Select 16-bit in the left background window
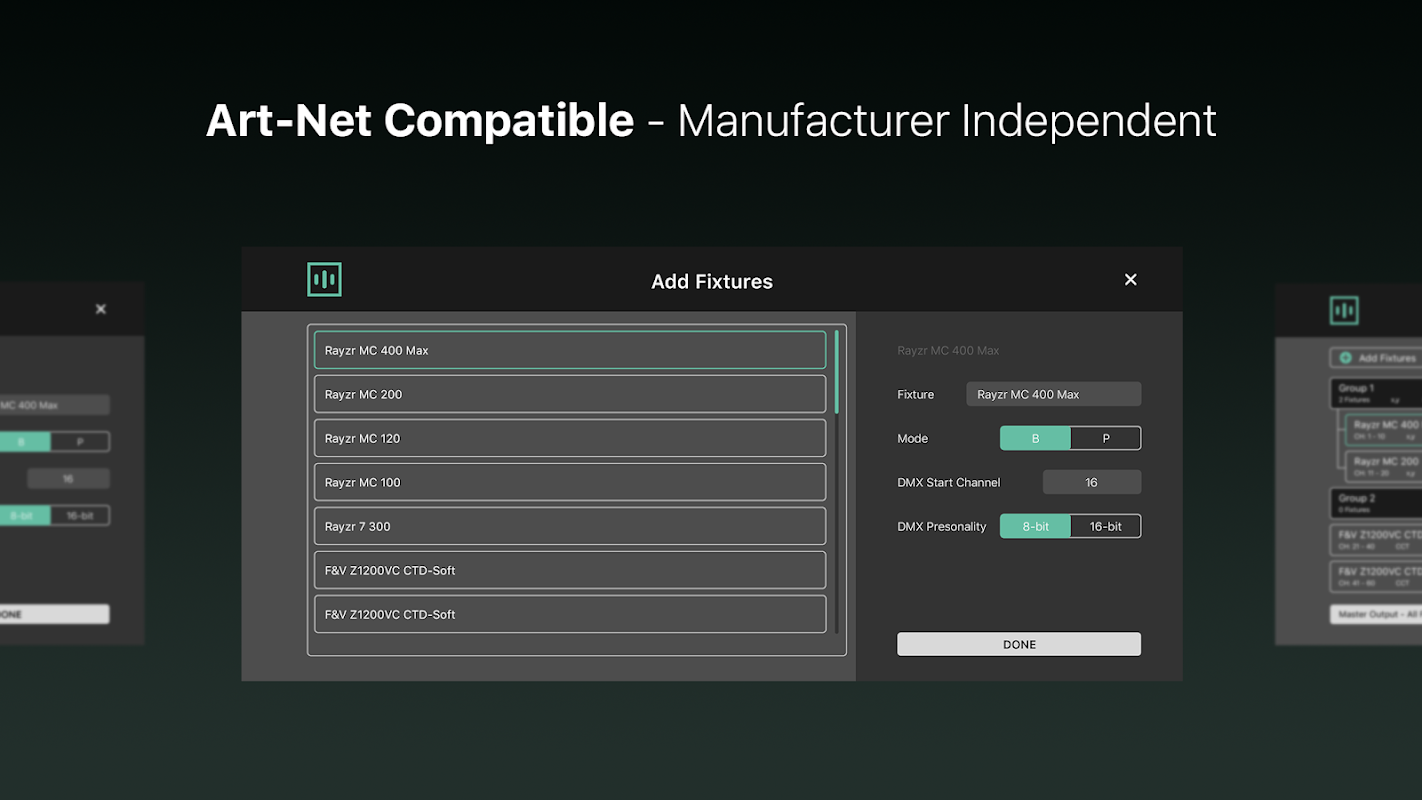The height and width of the screenshot is (800, 1422). [x=80, y=516]
